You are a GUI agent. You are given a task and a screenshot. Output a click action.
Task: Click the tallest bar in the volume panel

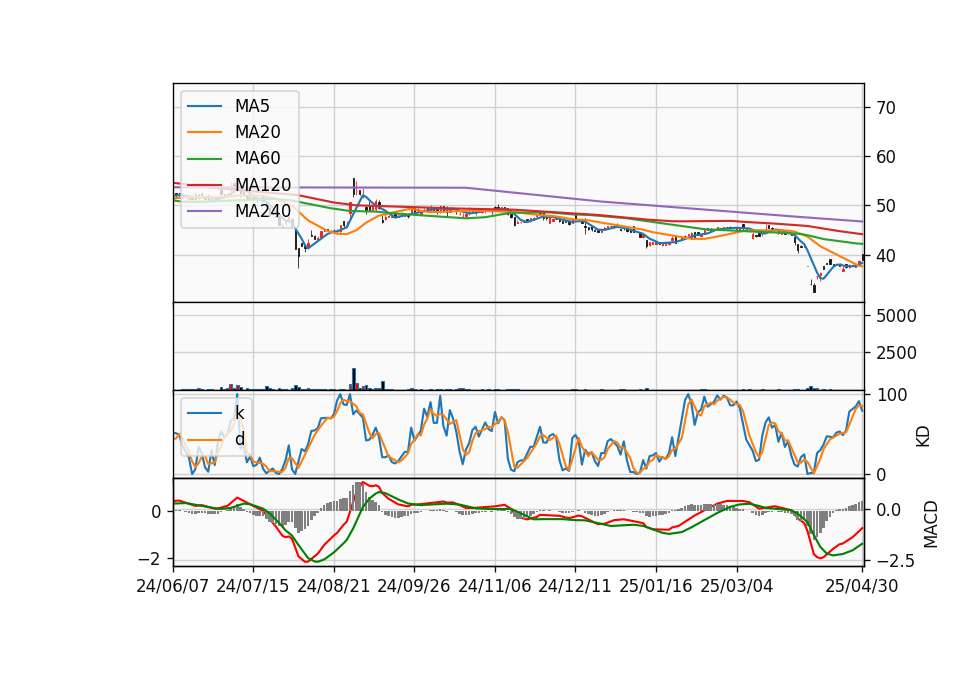click(x=354, y=379)
